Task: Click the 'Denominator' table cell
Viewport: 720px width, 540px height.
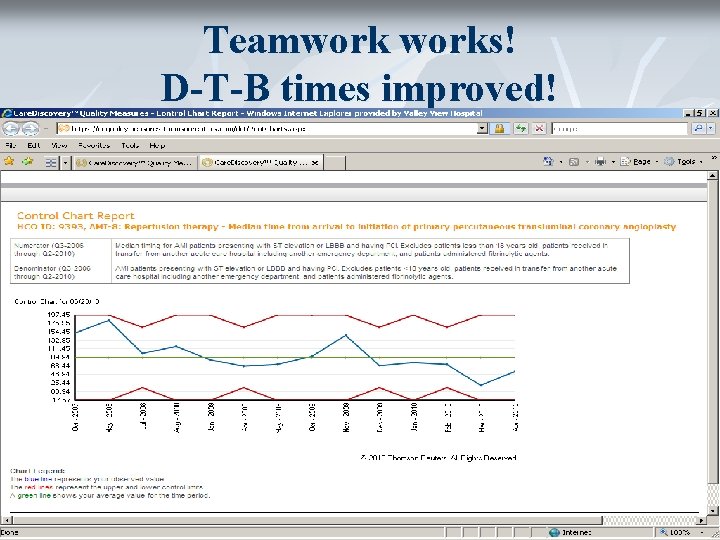Action: click(61, 272)
